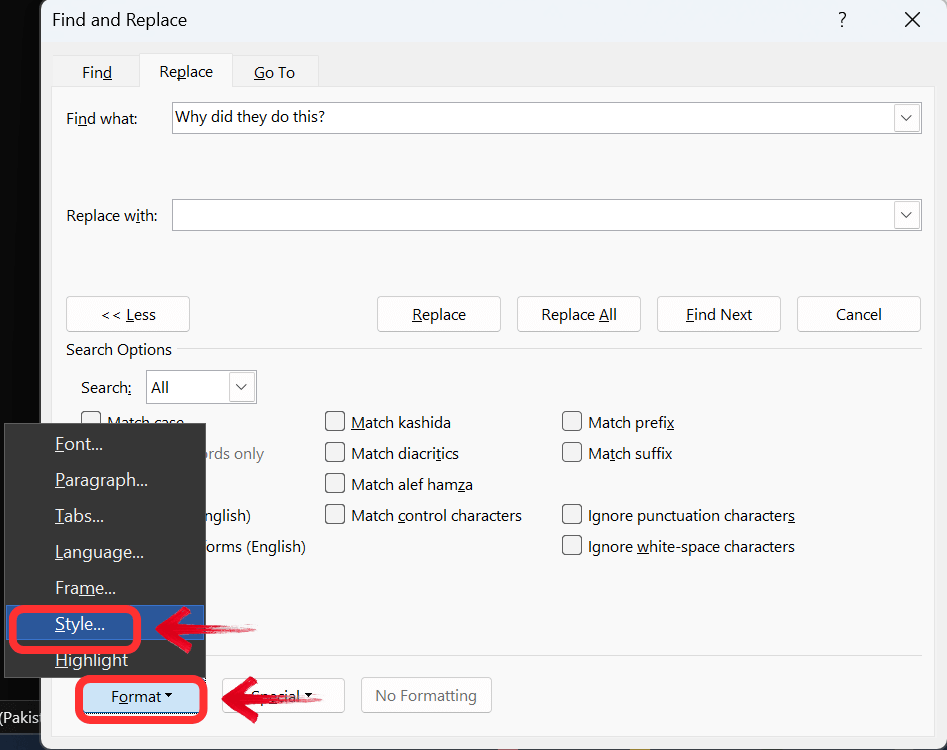The image size is (947, 750).
Task: Check Match suffix option
Action: [572, 453]
